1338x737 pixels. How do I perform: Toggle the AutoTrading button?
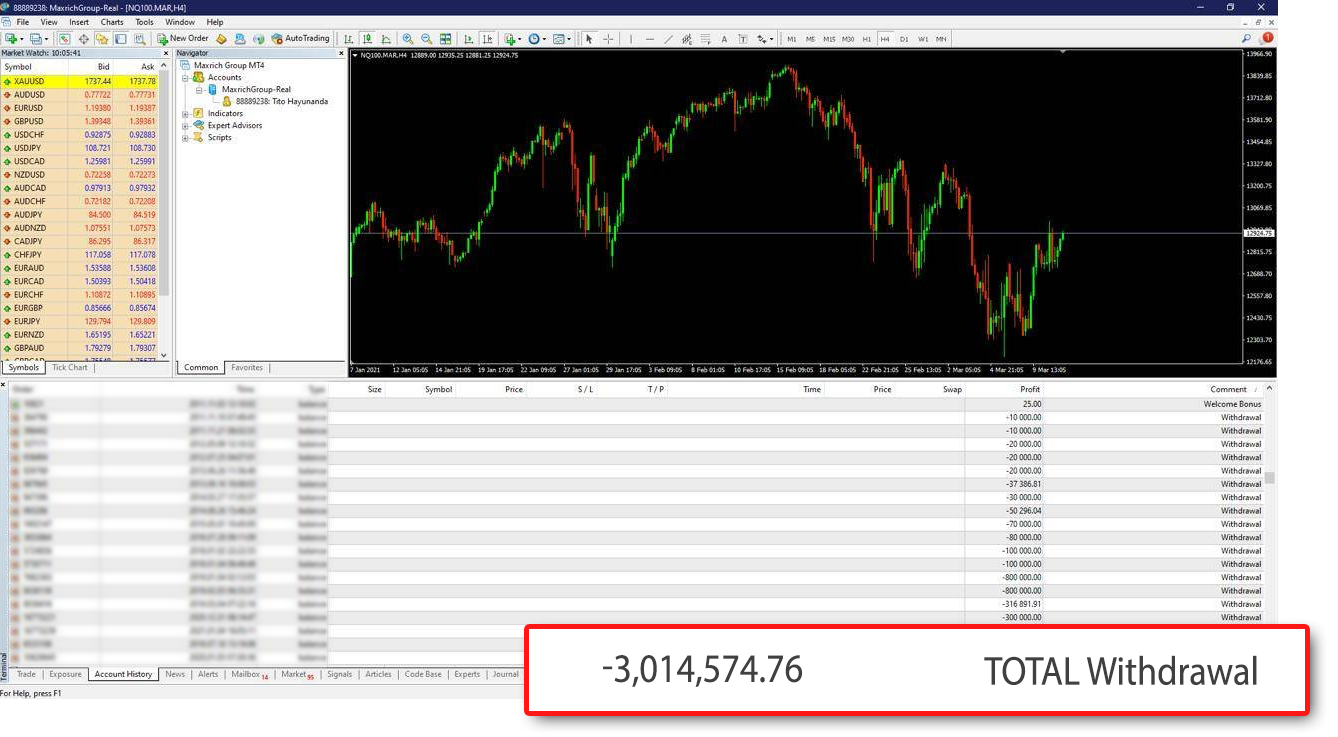coord(300,39)
